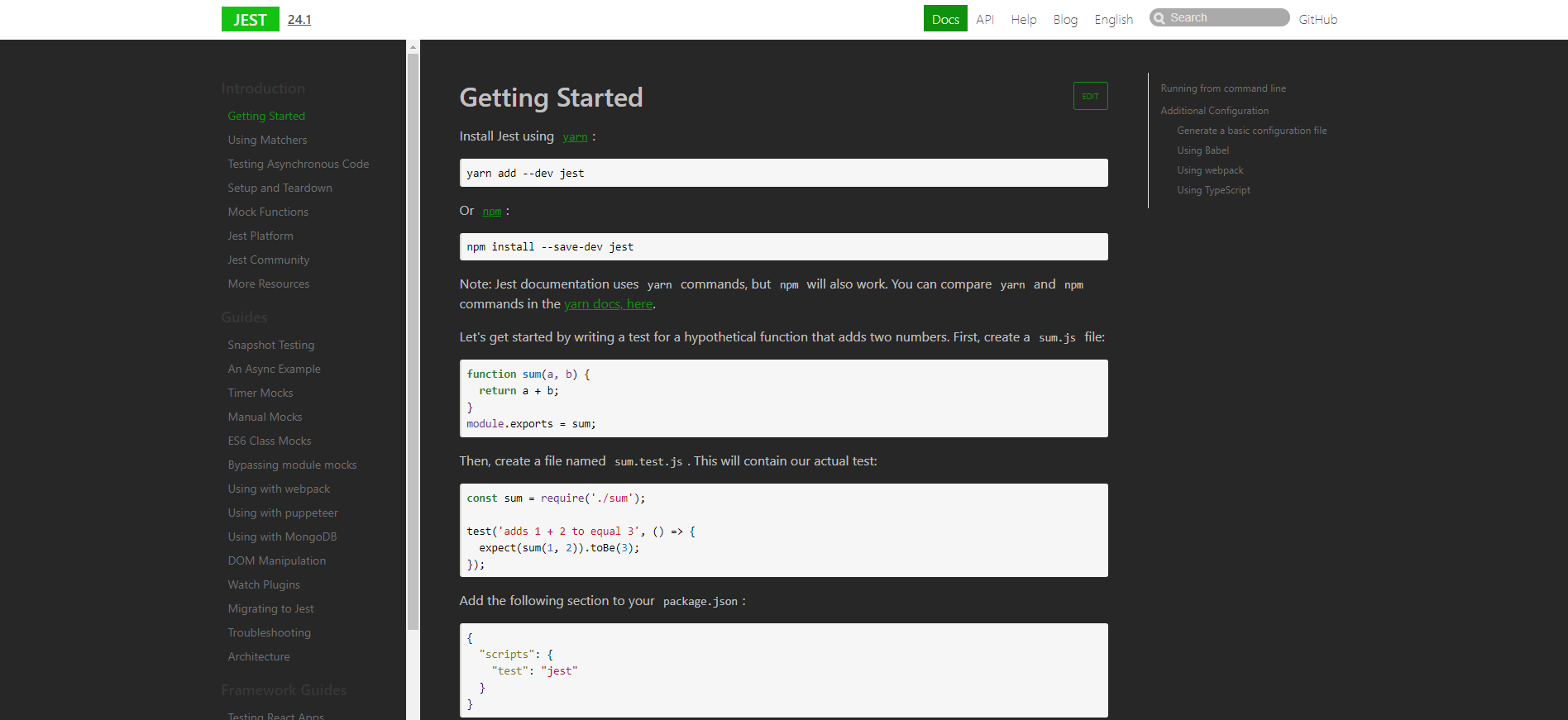The height and width of the screenshot is (720, 1568).
Task: Open the GitHub link
Action: (1317, 19)
